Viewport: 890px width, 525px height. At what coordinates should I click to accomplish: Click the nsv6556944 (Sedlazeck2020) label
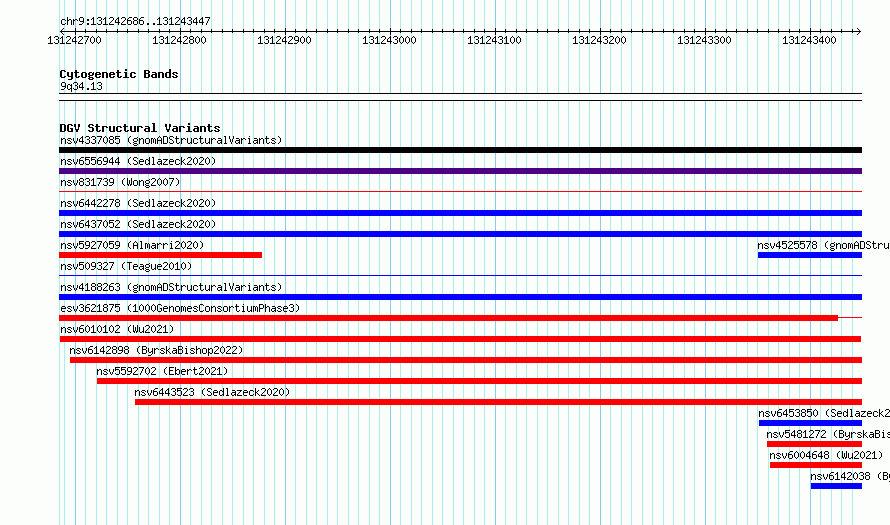click(x=138, y=161)
